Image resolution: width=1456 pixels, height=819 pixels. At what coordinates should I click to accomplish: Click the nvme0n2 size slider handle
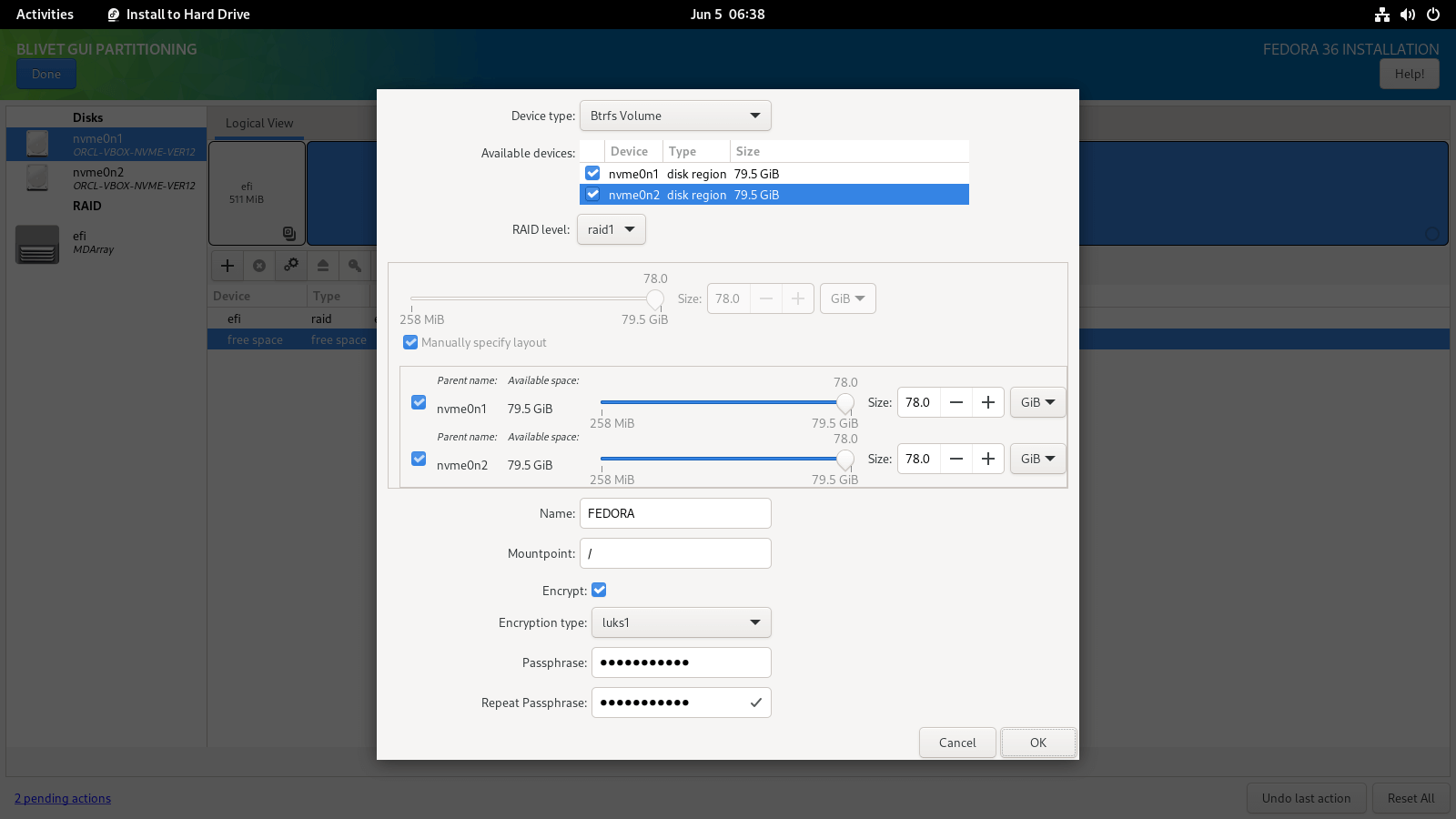pyautogui.click(x=845, y=459)
